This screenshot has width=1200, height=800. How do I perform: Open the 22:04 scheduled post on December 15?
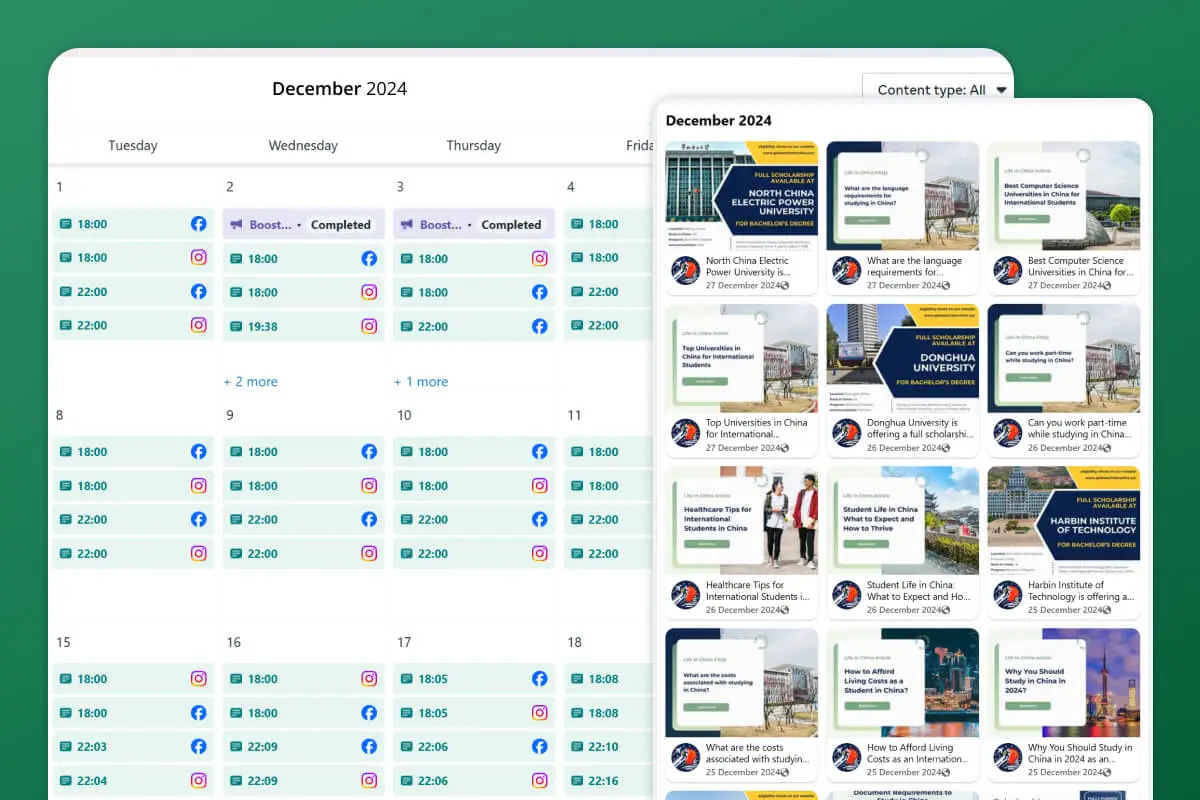133,780
